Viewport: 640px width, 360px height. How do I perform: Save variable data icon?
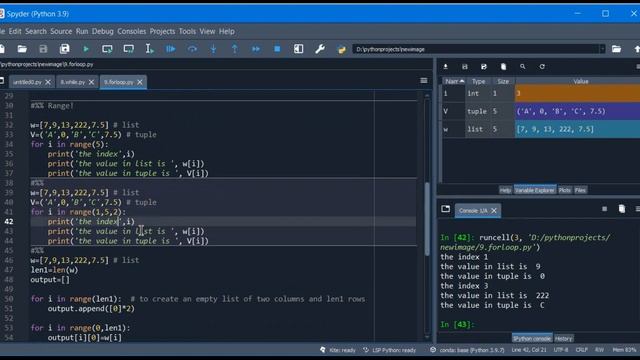[464, 67]
